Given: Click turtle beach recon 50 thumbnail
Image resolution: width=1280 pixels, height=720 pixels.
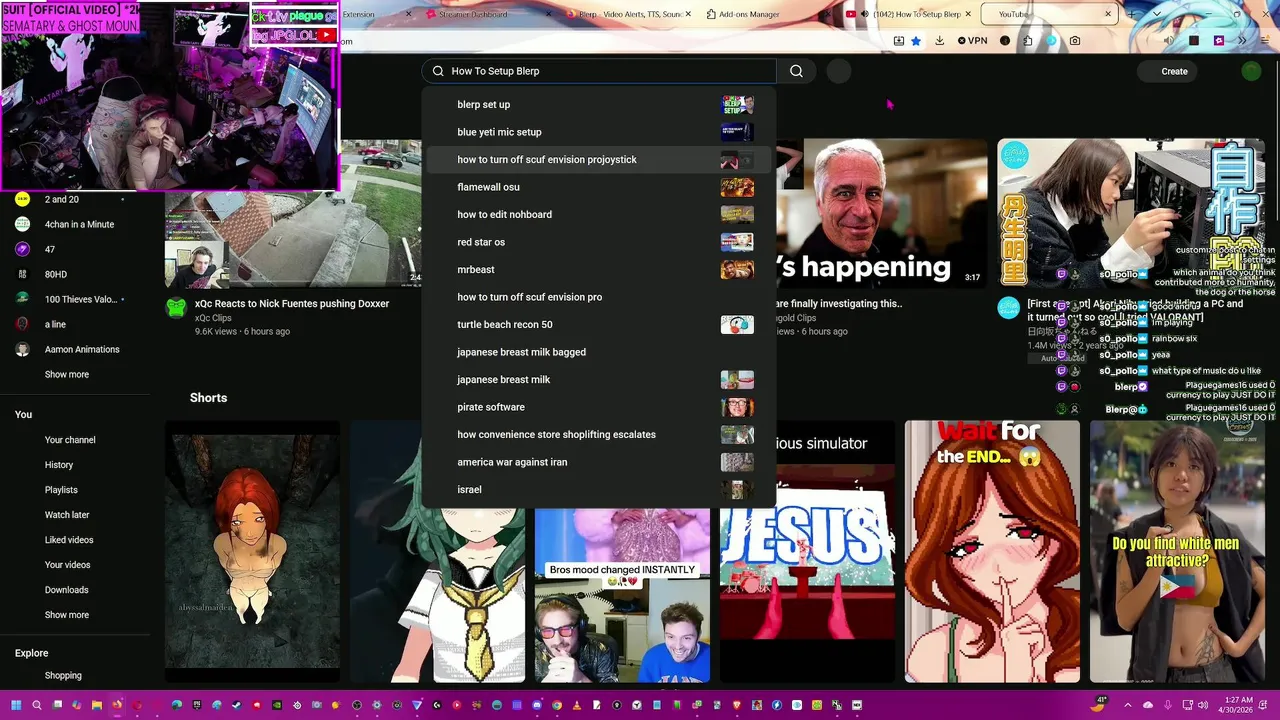Looking at the screenshot, I should (x=737, y=324).
